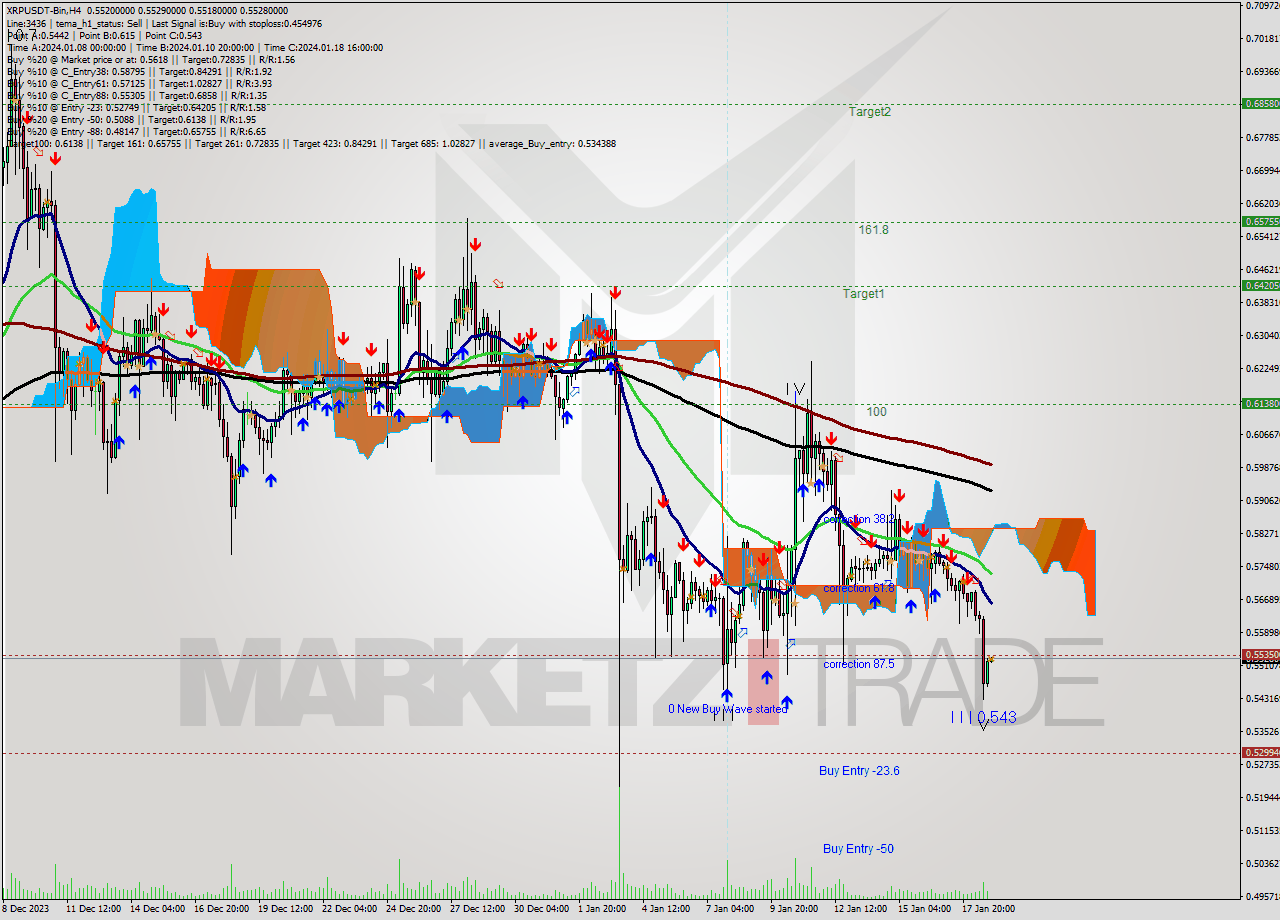The height and width of the screenshot is (920, 1280).
Task: Click the '0 New Buy Wave started' annotation
Action: pyautogui.click(x=728, y=709)
